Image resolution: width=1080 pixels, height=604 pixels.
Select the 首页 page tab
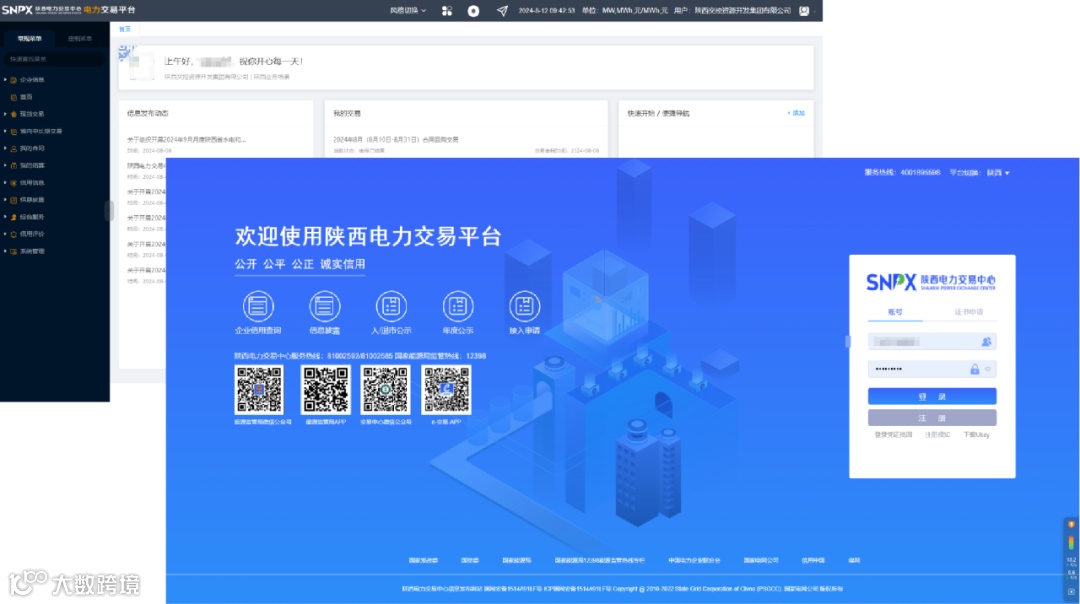pos(125,29)
